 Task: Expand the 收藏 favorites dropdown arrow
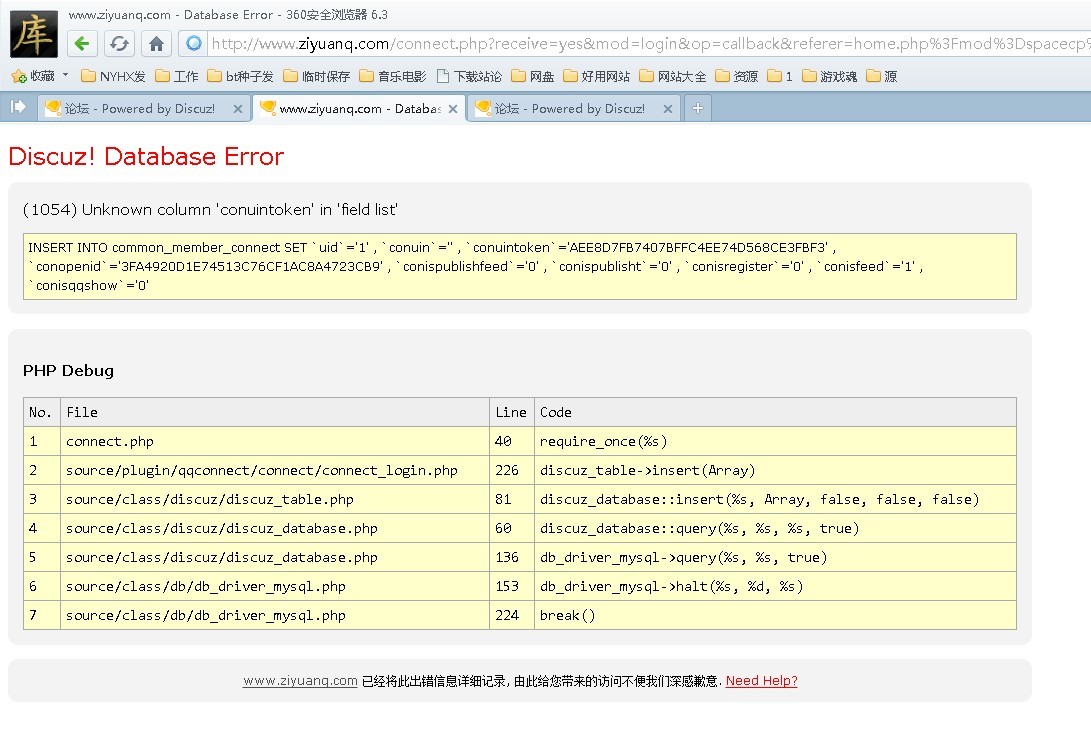[x=66, y=76]
